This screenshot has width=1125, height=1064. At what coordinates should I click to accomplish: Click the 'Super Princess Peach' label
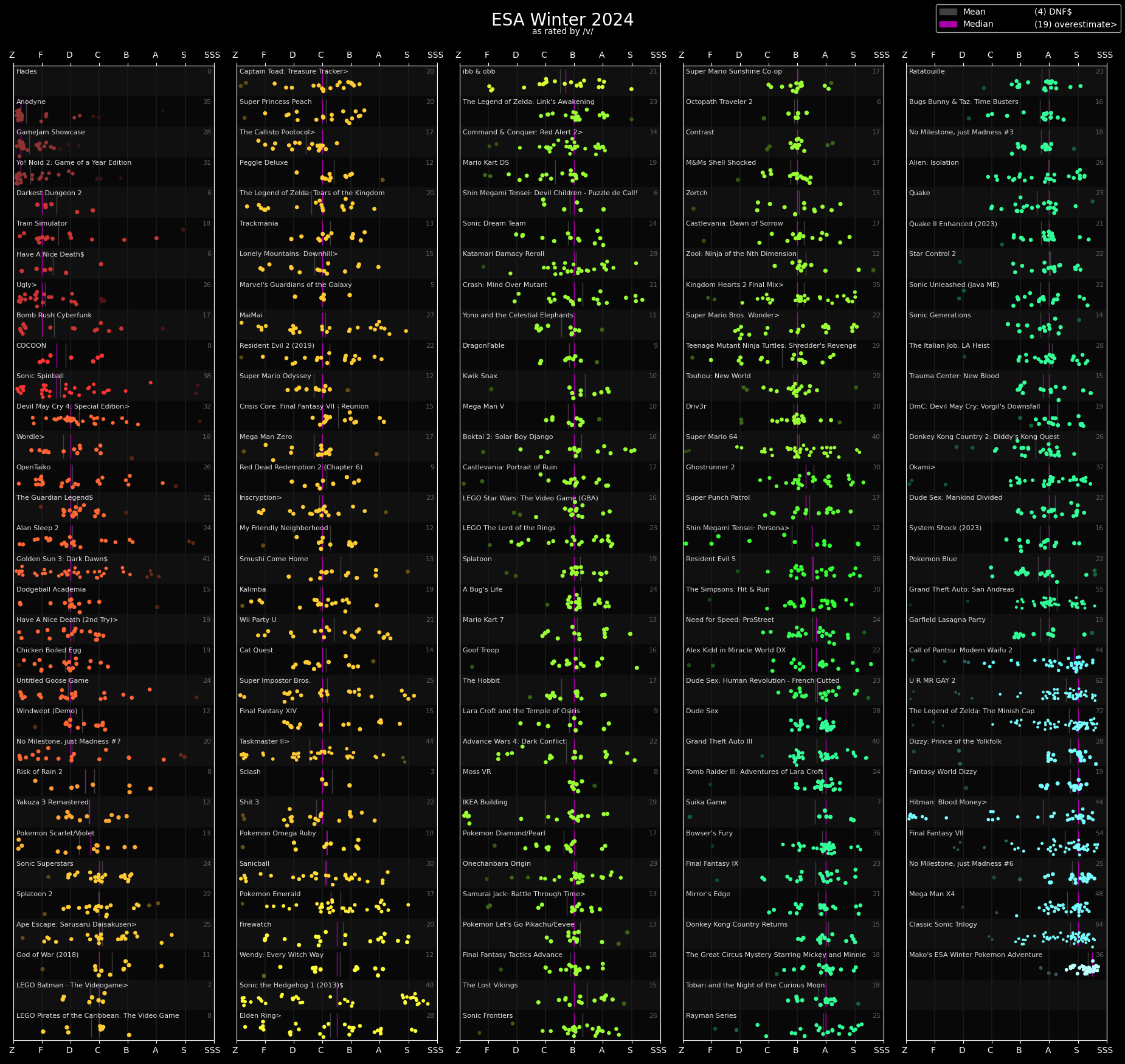(x=275, y=102)
